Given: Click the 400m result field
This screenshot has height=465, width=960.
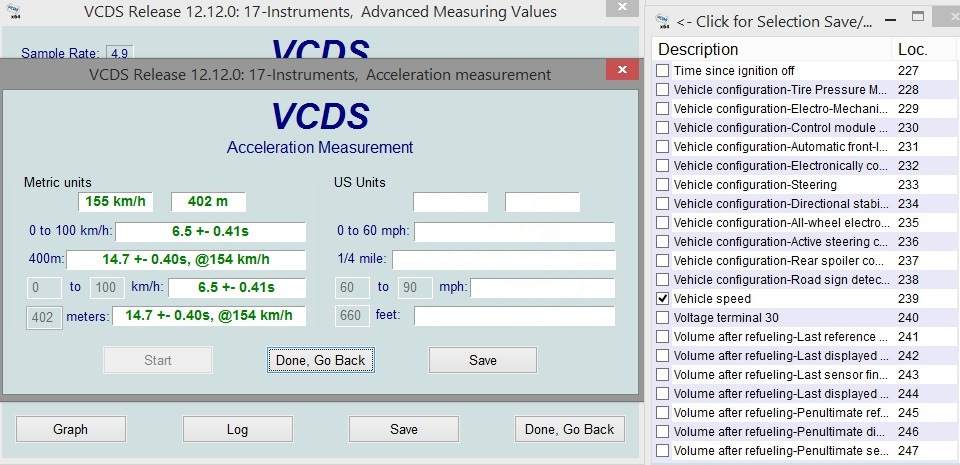Looking at the screenshot, I should pyautogui.click(x=186, y=259).
